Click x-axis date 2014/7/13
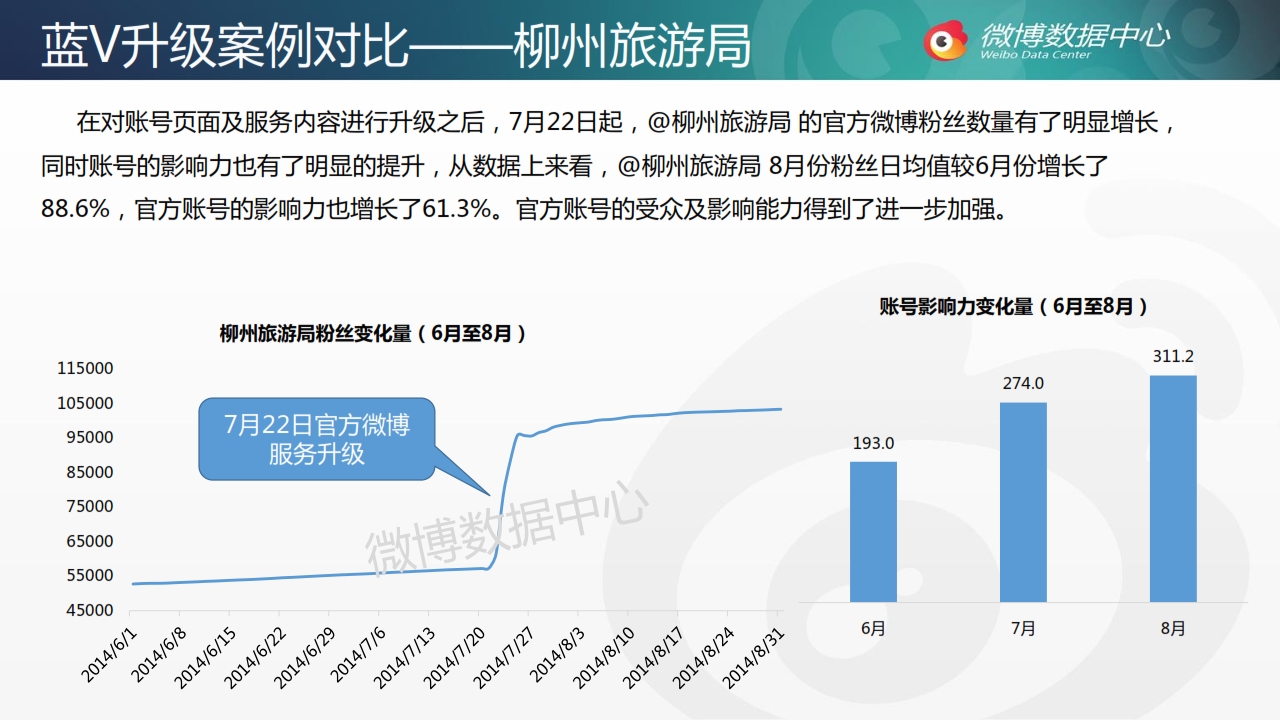The width and height of the screenshot is (1280, 720). (x=404, y=658)
